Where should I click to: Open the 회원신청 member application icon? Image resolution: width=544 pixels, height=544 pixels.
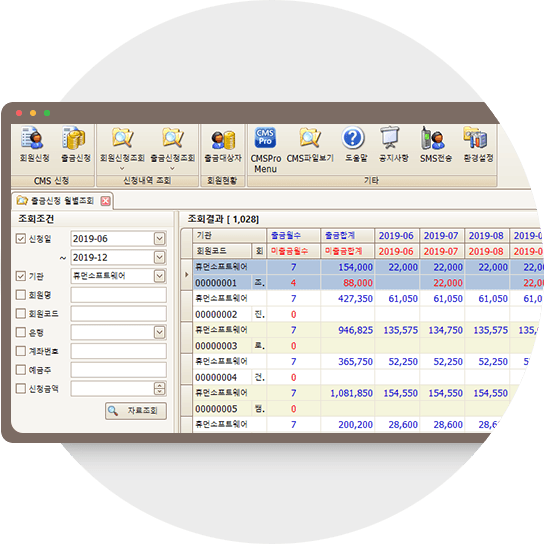point(34,144)
